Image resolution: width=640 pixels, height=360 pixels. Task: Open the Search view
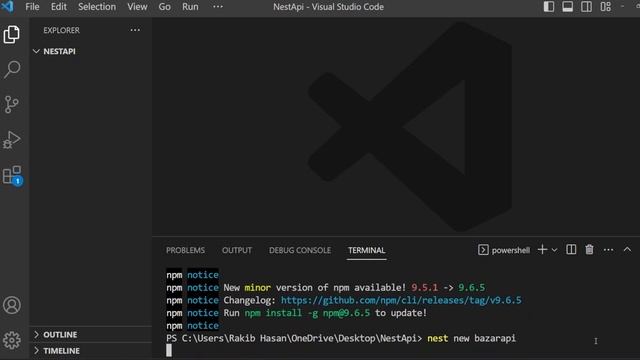(12, 69)
